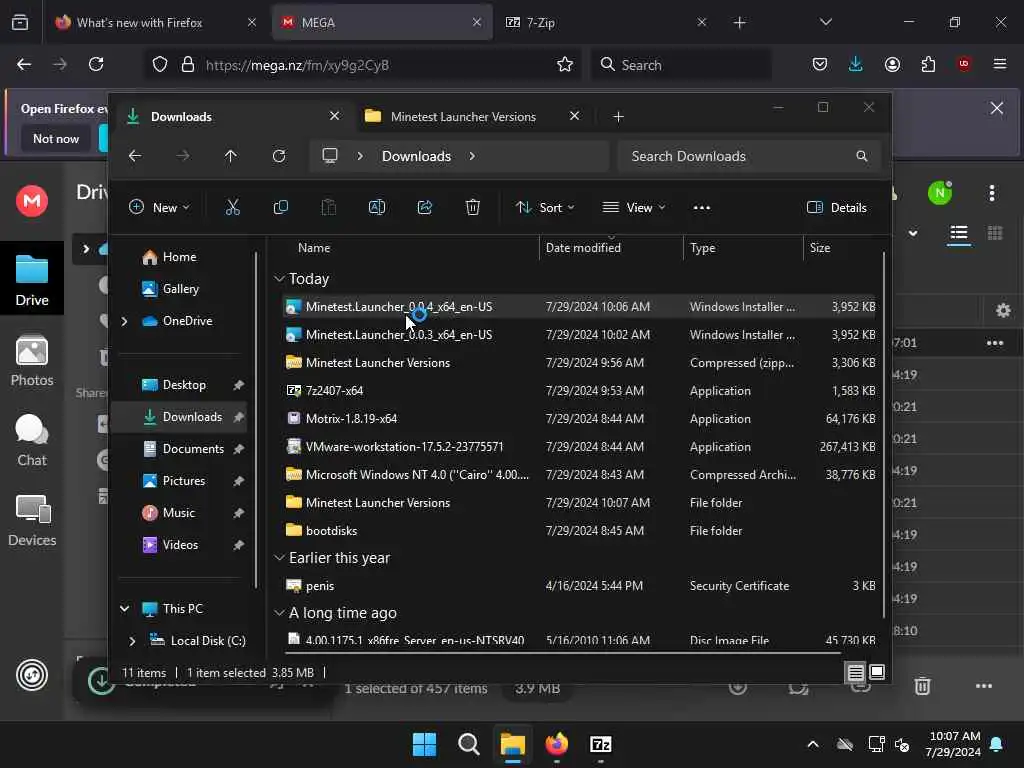Click the Not now button

(x=56, y=138)
